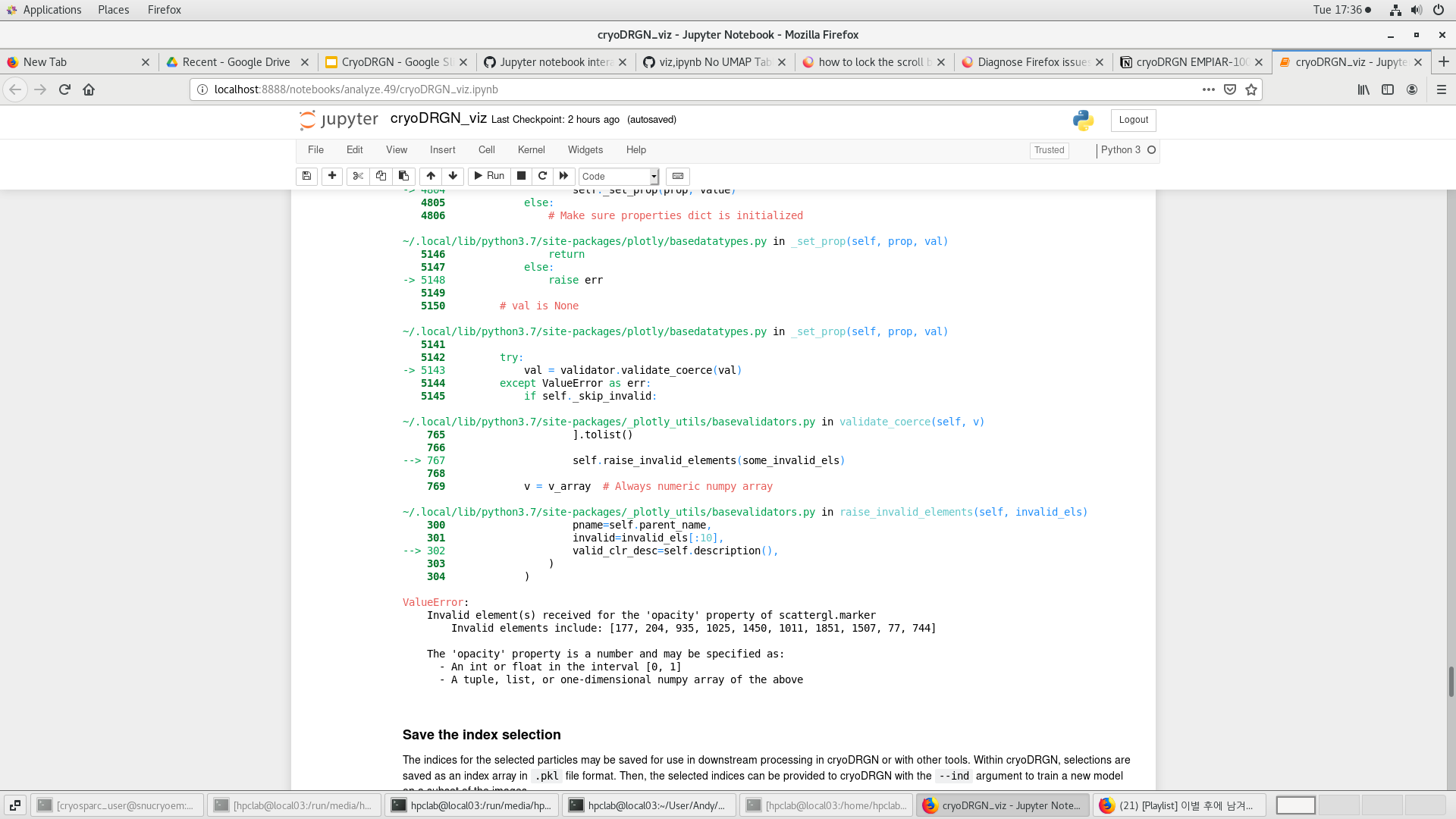Interrupt the kernel with the stop icon
Image resolution: width=1456 pixels, height=819 pixels.
[x=521, y=176]
